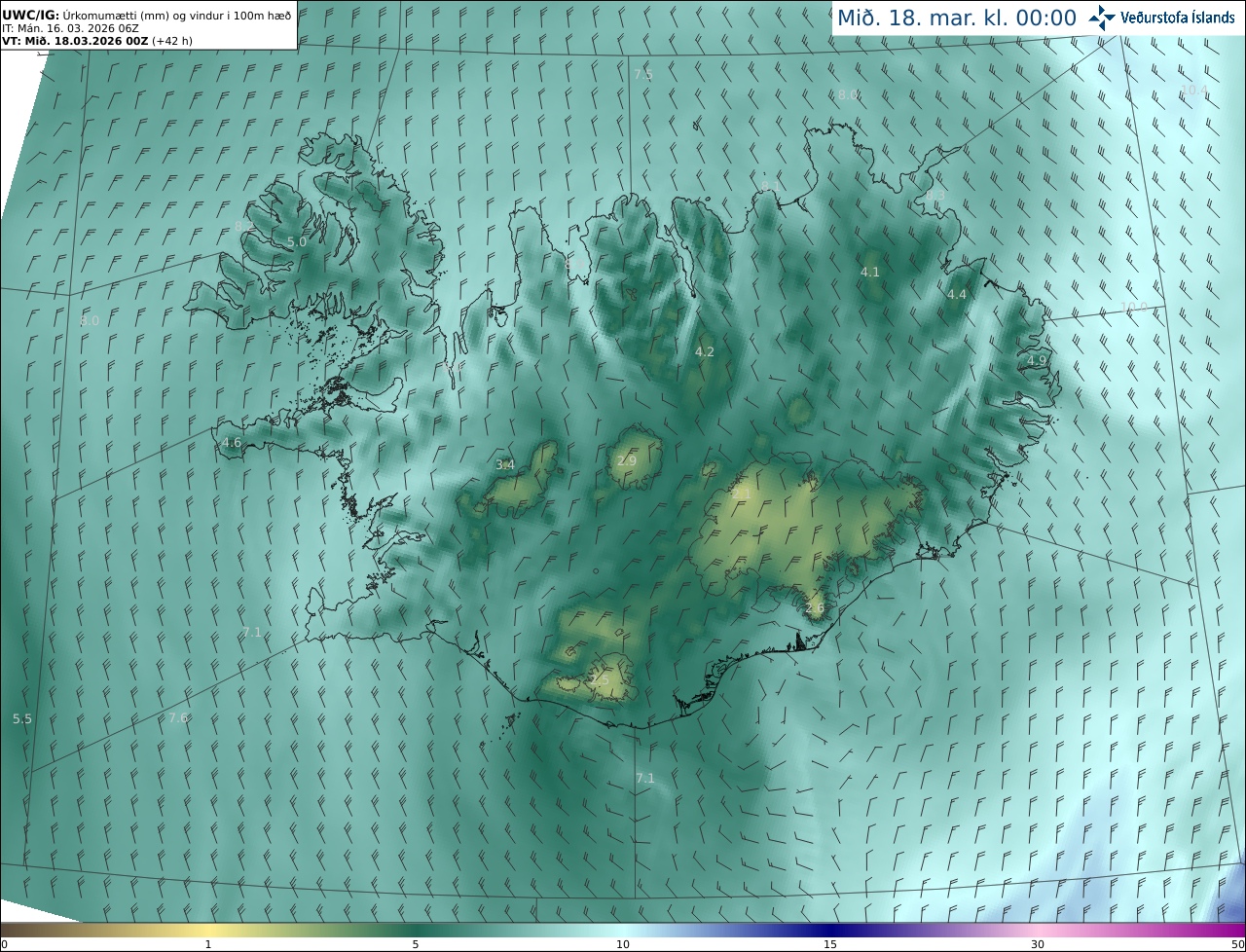Click the 0 label on the color scale

[4, 944]
